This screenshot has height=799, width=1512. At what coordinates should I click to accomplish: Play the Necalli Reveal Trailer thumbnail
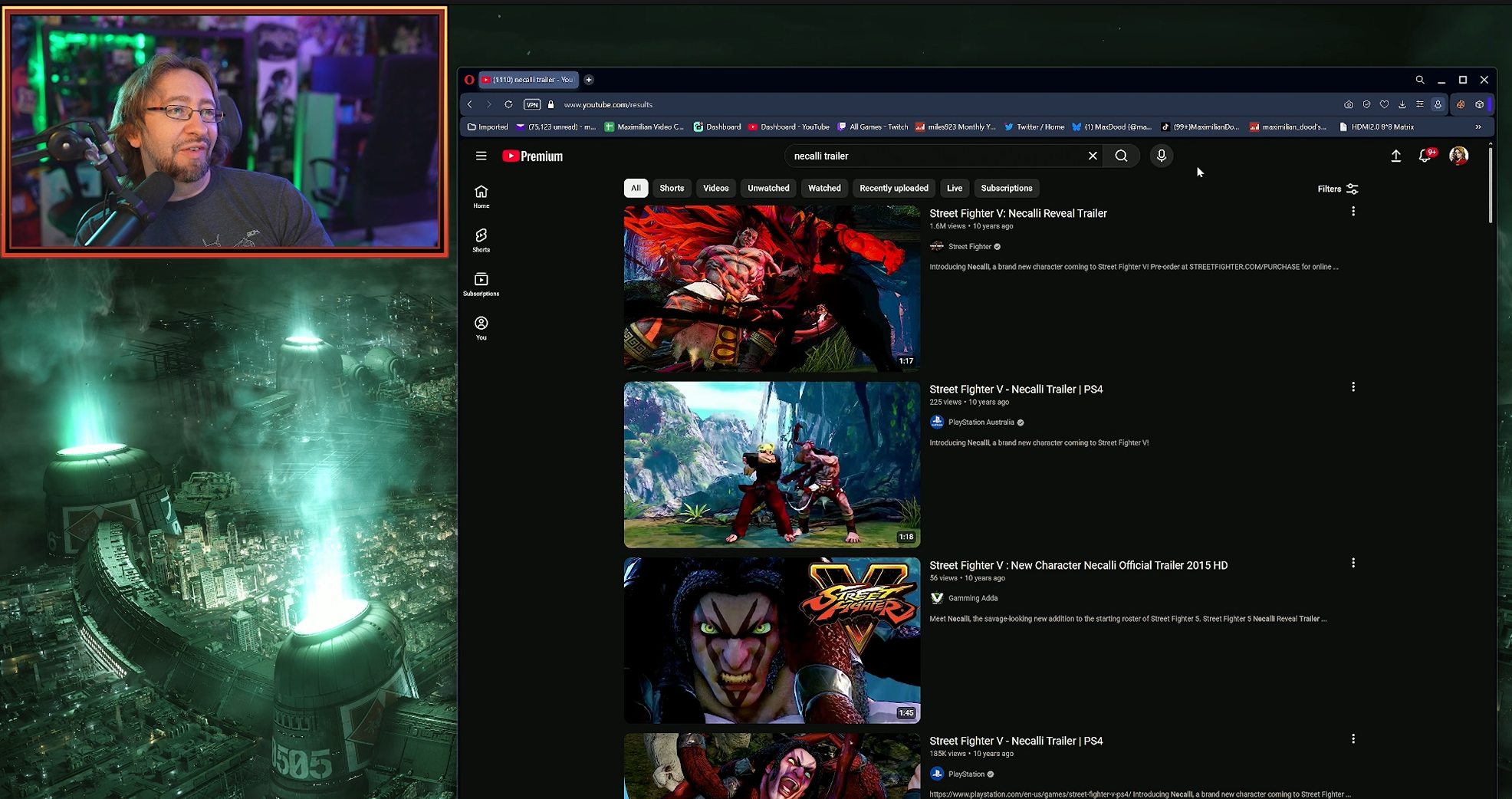coord(772,288)
